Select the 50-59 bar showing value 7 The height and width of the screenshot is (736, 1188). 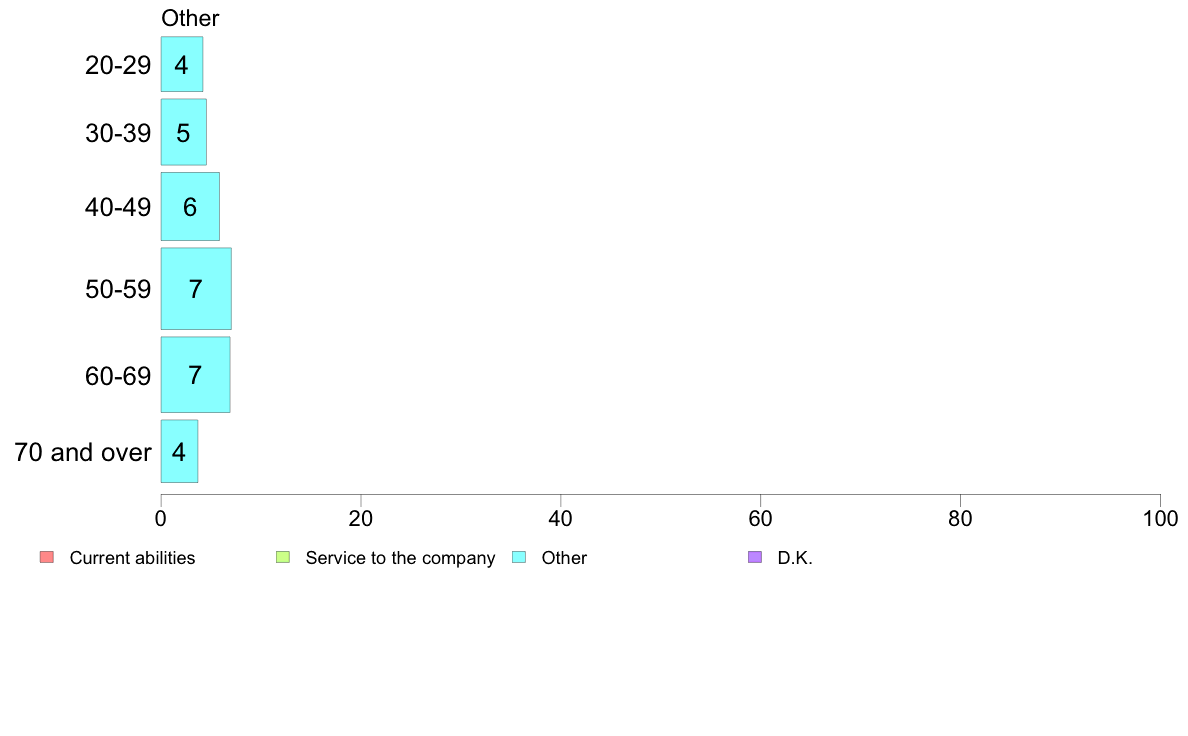196,289
